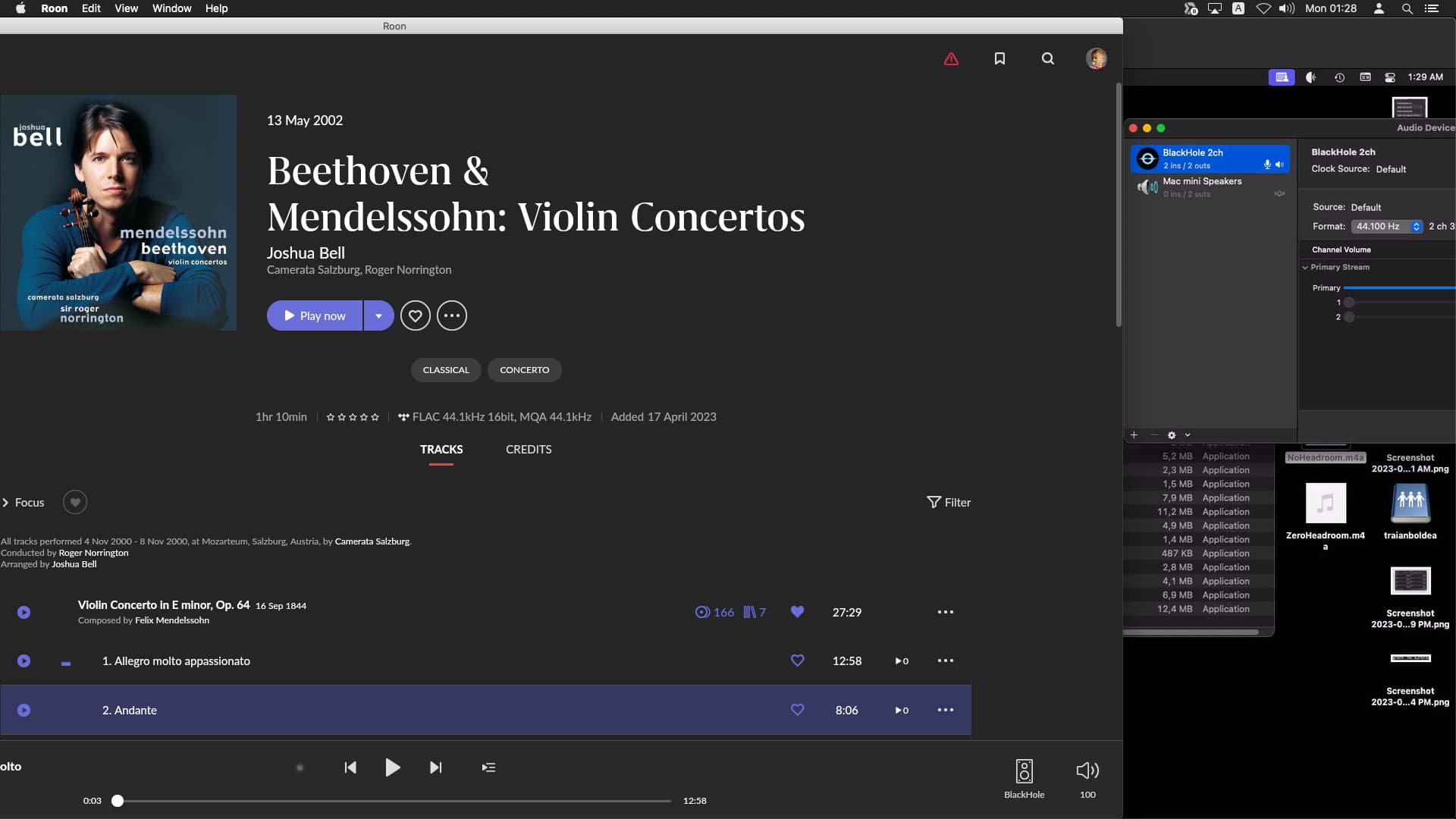Open the traianboldea drive icon

click(1410, 511)
